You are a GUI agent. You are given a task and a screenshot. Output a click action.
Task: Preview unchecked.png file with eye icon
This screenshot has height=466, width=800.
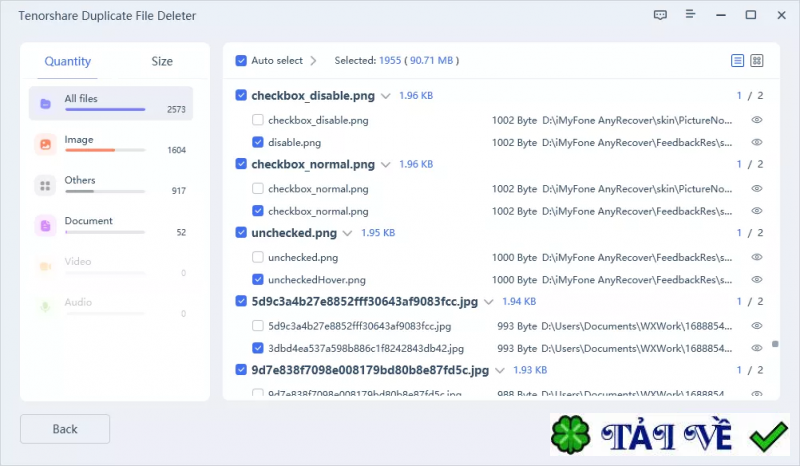[x=757, y=257]
